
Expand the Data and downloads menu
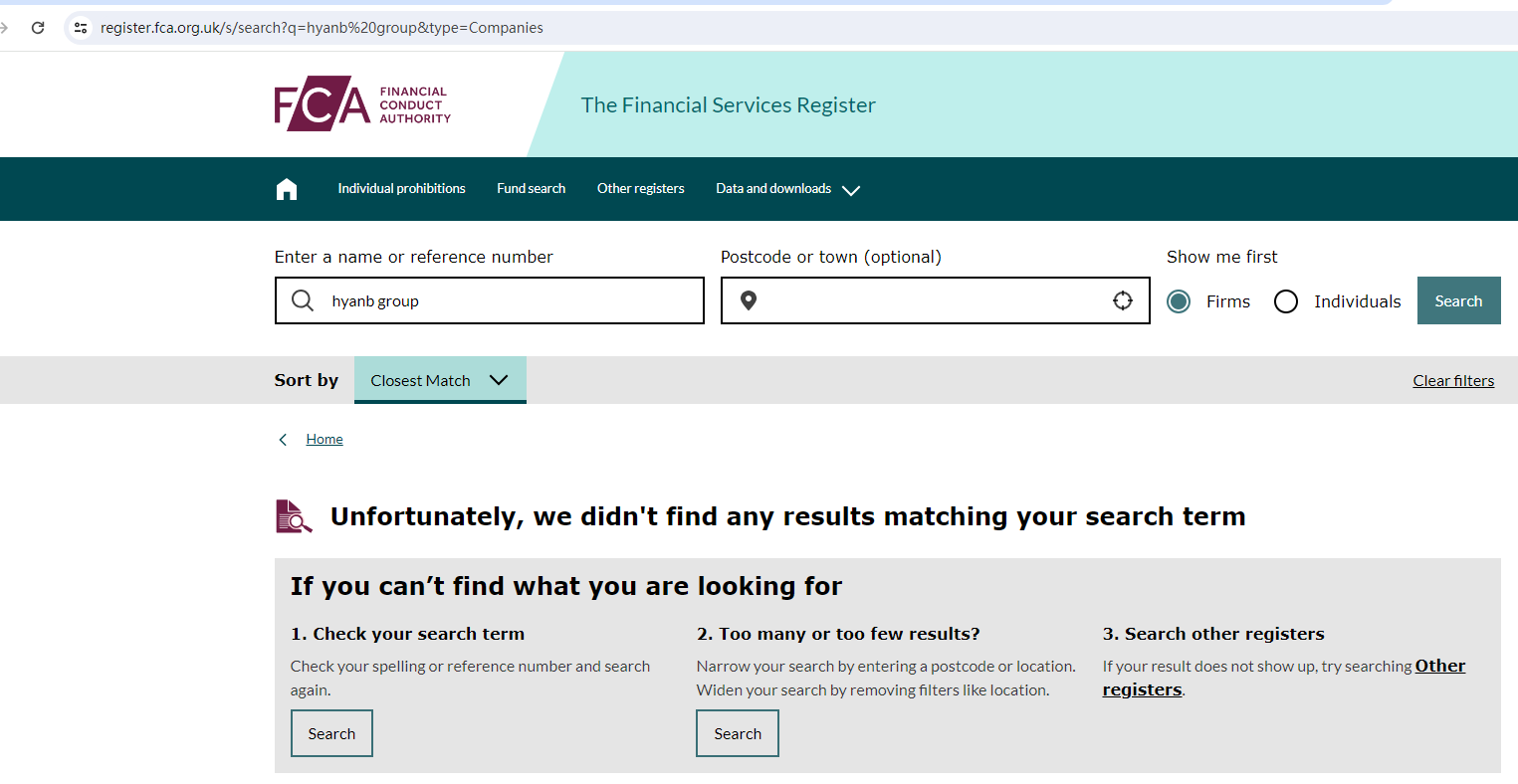pos(787,189)
